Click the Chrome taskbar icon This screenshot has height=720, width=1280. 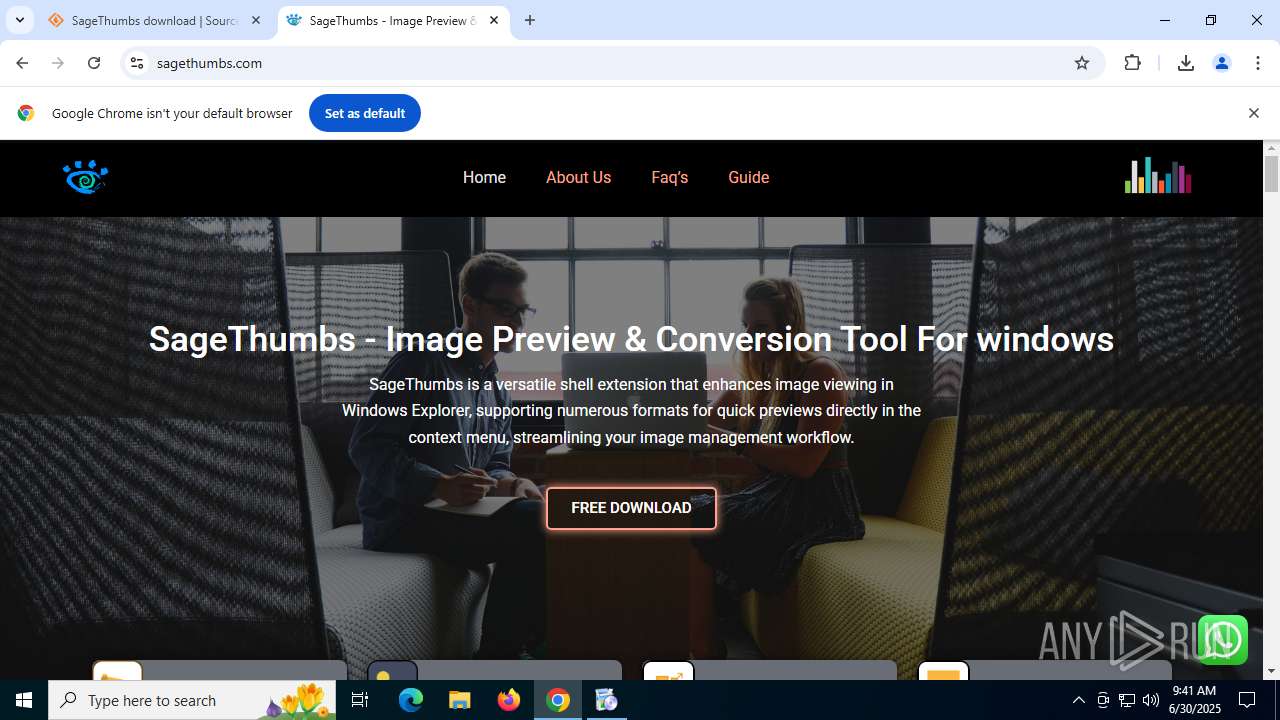(x=558, y=700)
